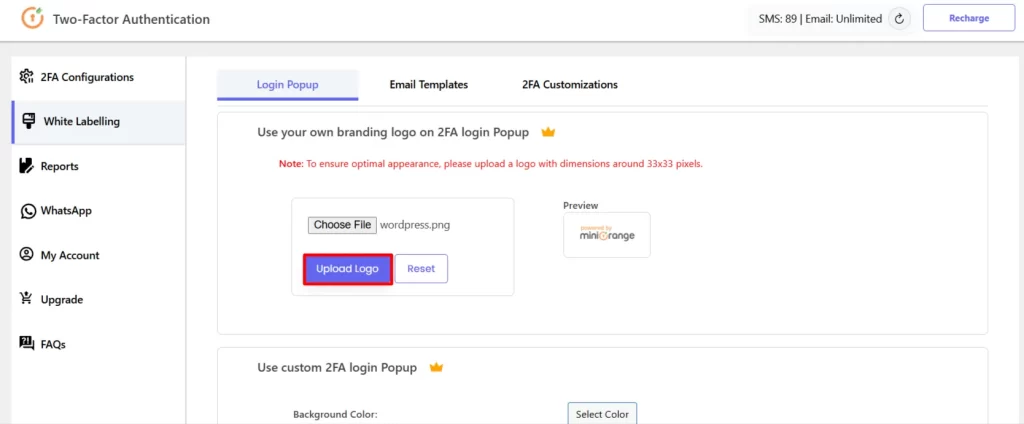Click the crown icon beside custom 2FA popup heading

point(436,367)
